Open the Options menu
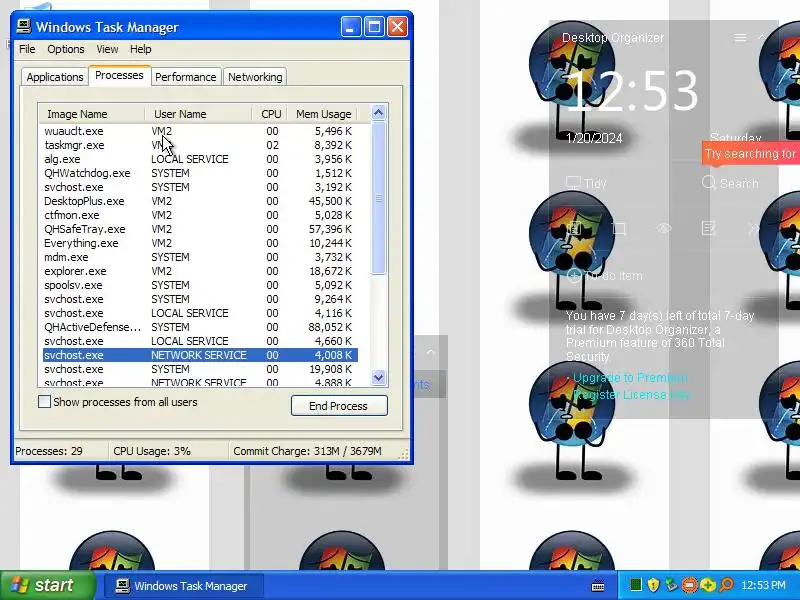This screenshot has width=800, height=600. pos(66,49)
